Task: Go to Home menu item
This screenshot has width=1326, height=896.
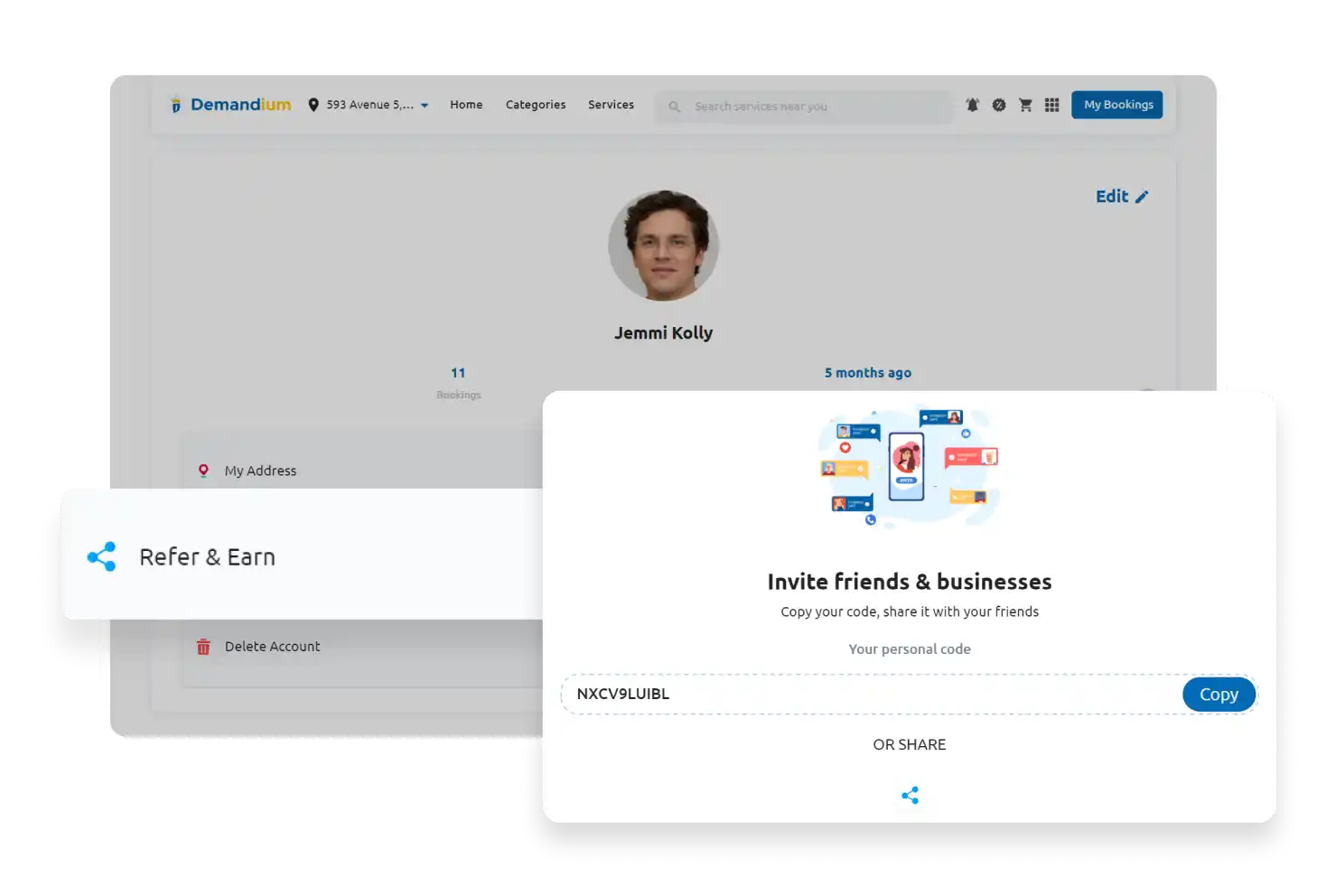Action: click(x=466, y=105)
